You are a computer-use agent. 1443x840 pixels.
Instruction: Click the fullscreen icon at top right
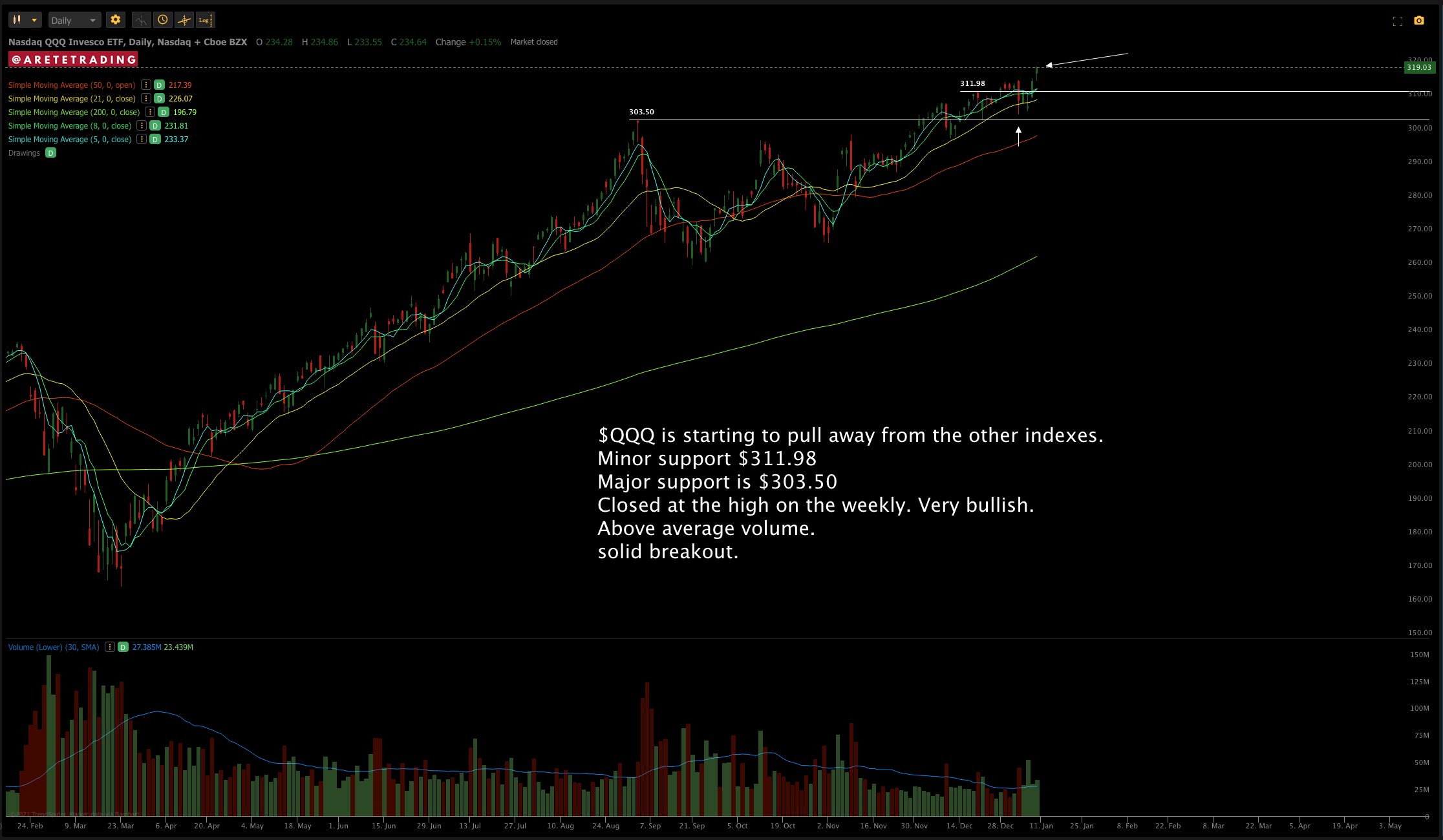[1398, 21]
